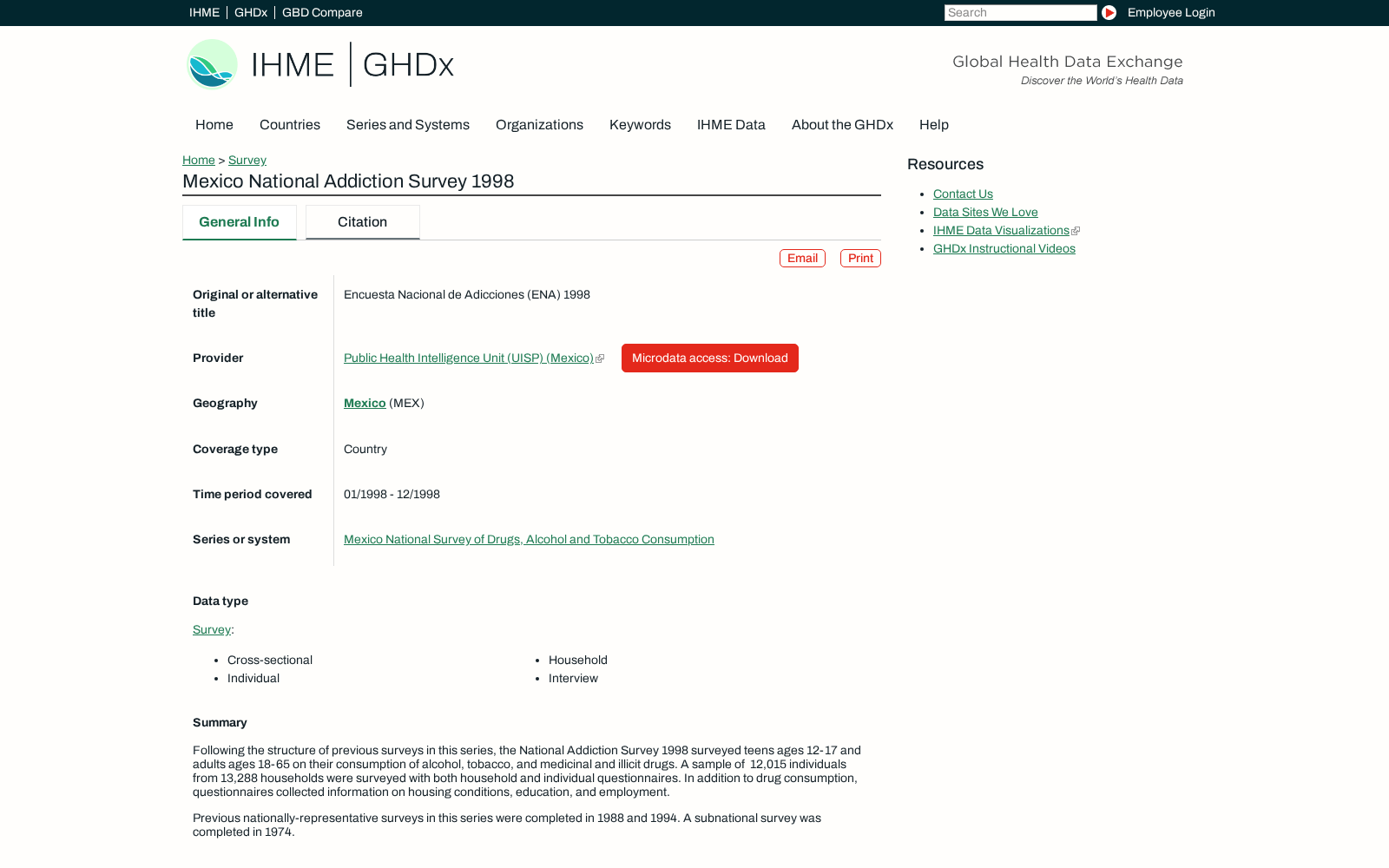Click the Survey data type link
The height and width of the screenshot is (868, 1389).
tap(212, 630)
